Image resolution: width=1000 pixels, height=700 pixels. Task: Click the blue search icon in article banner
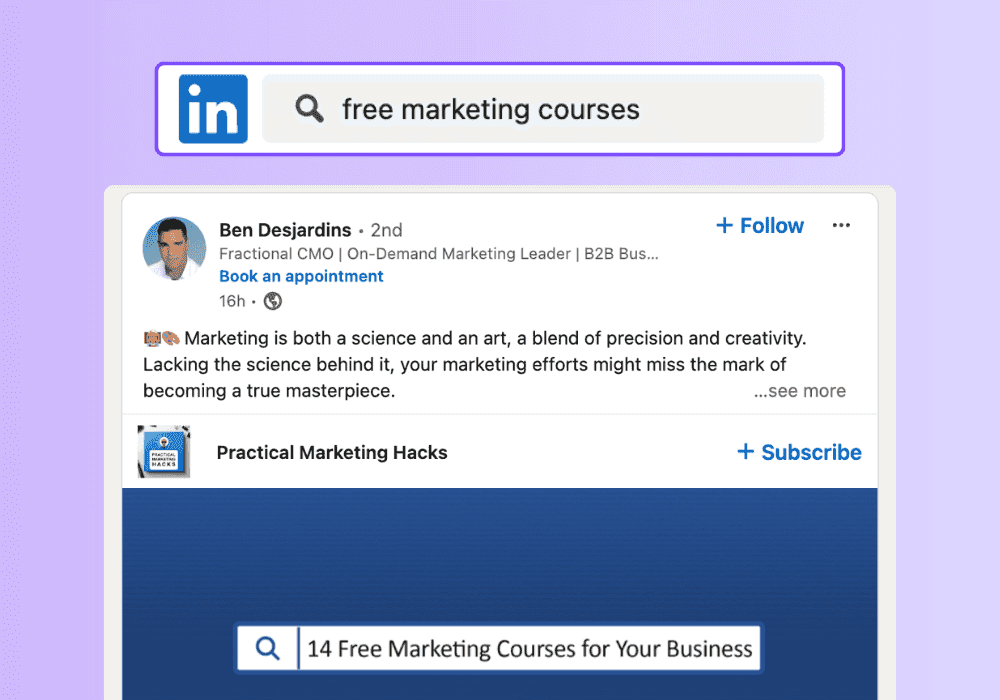pyautogui.click(x=268, y=648)
